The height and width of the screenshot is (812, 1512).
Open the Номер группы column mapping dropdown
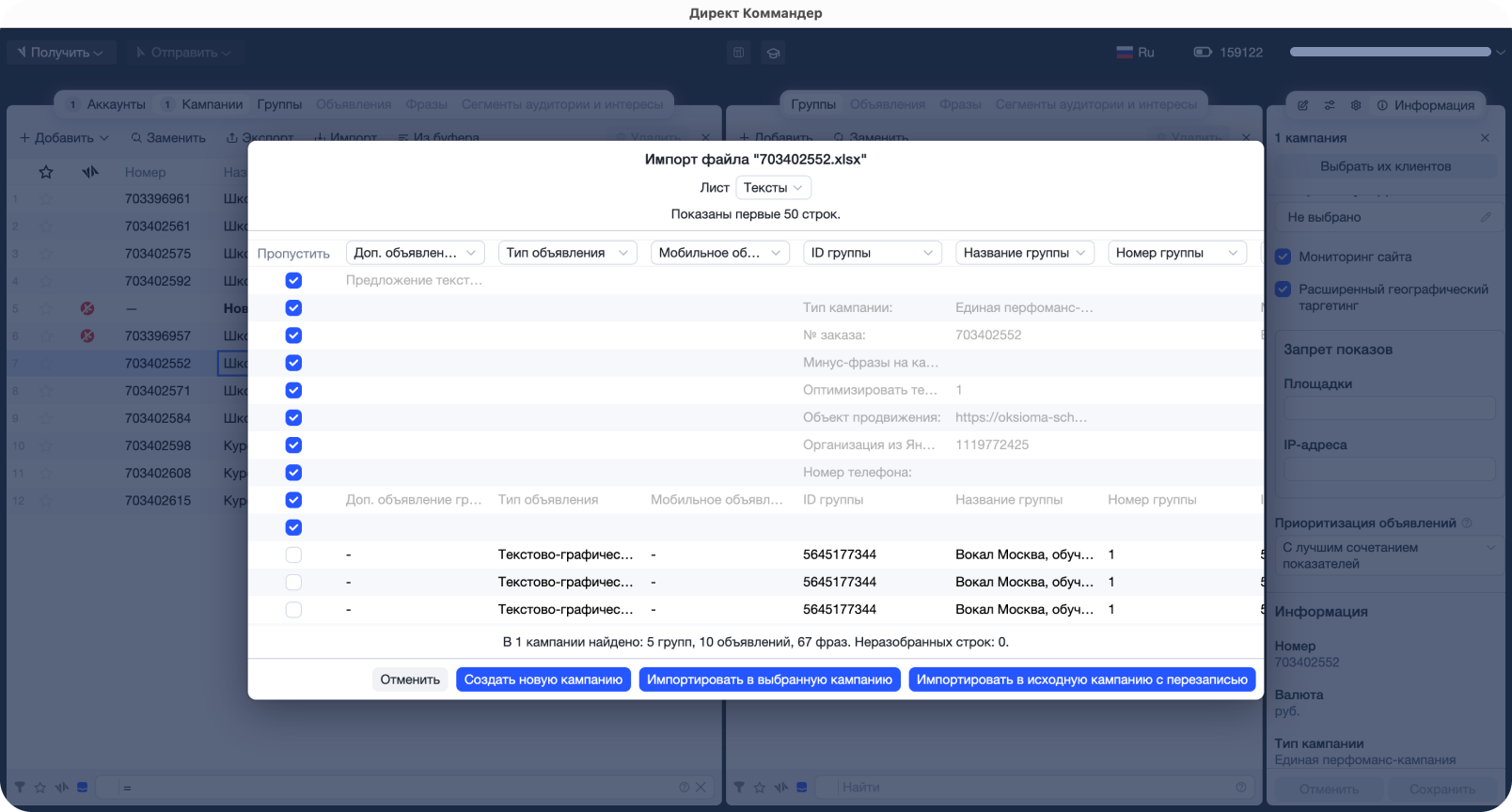coord(1177,253)
